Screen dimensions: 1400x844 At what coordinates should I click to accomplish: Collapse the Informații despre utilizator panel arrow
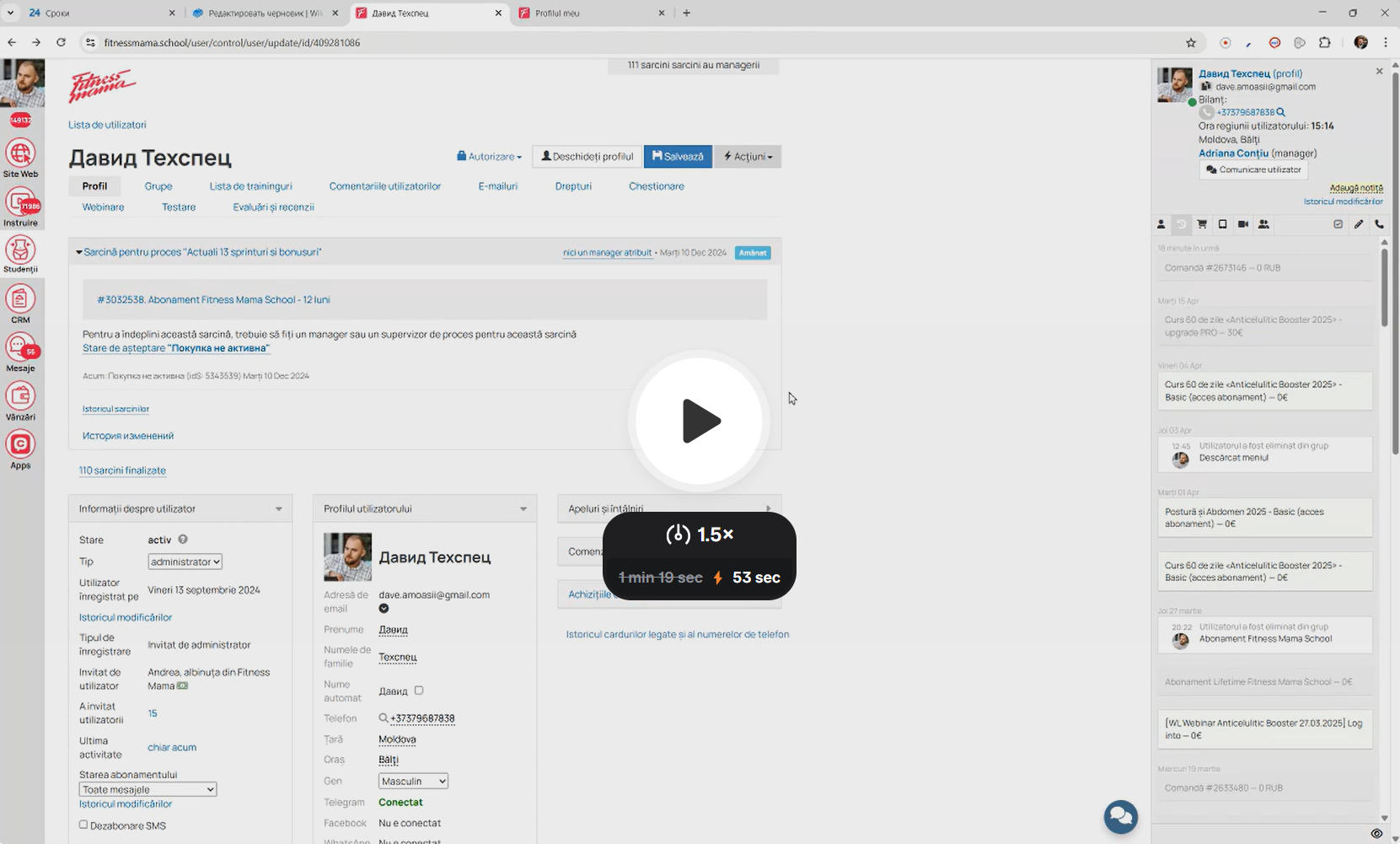click(278, 509)
